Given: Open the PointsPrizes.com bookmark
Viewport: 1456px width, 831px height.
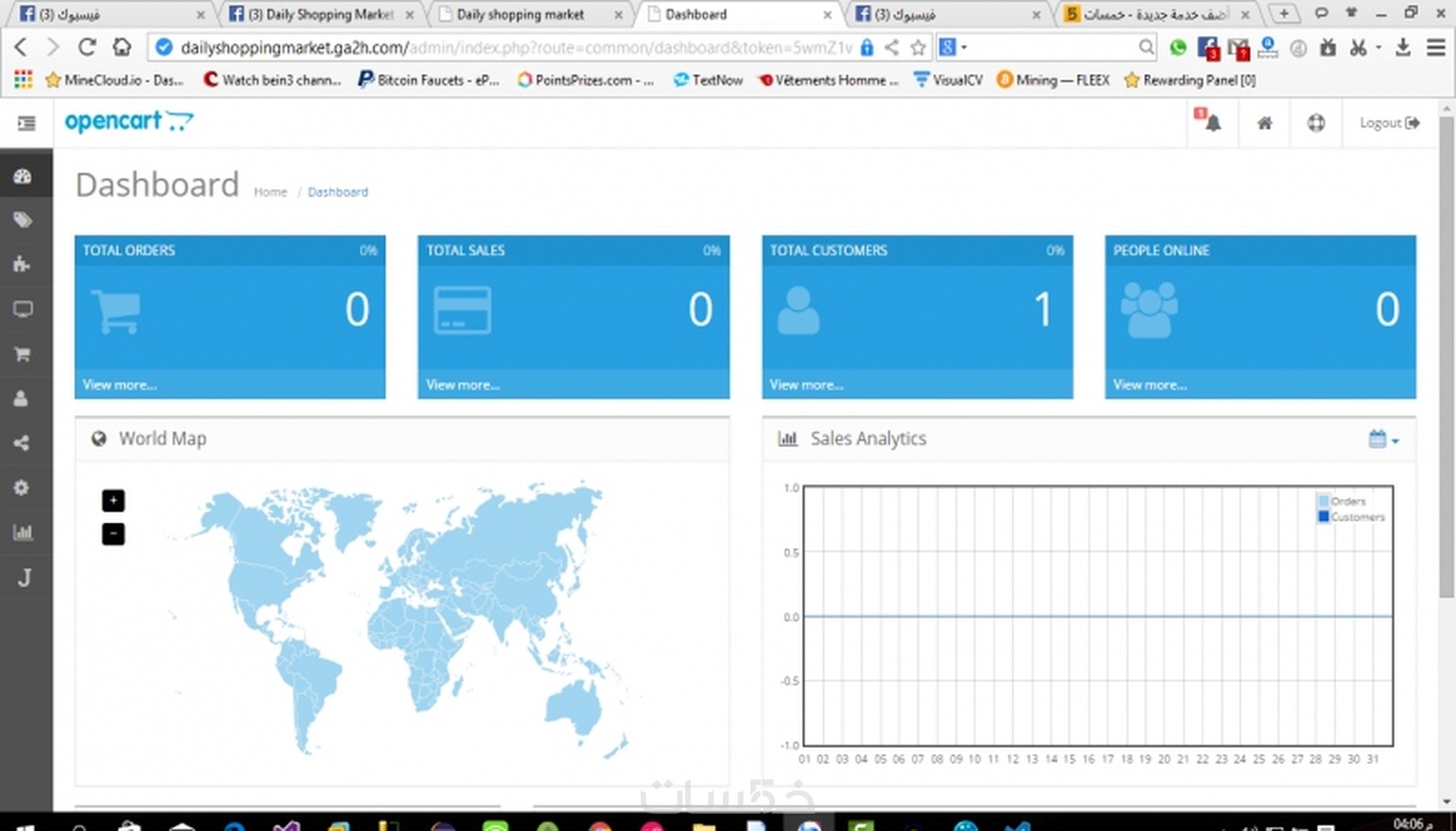Looking at the screenshot, I should (x=585, y=80).
